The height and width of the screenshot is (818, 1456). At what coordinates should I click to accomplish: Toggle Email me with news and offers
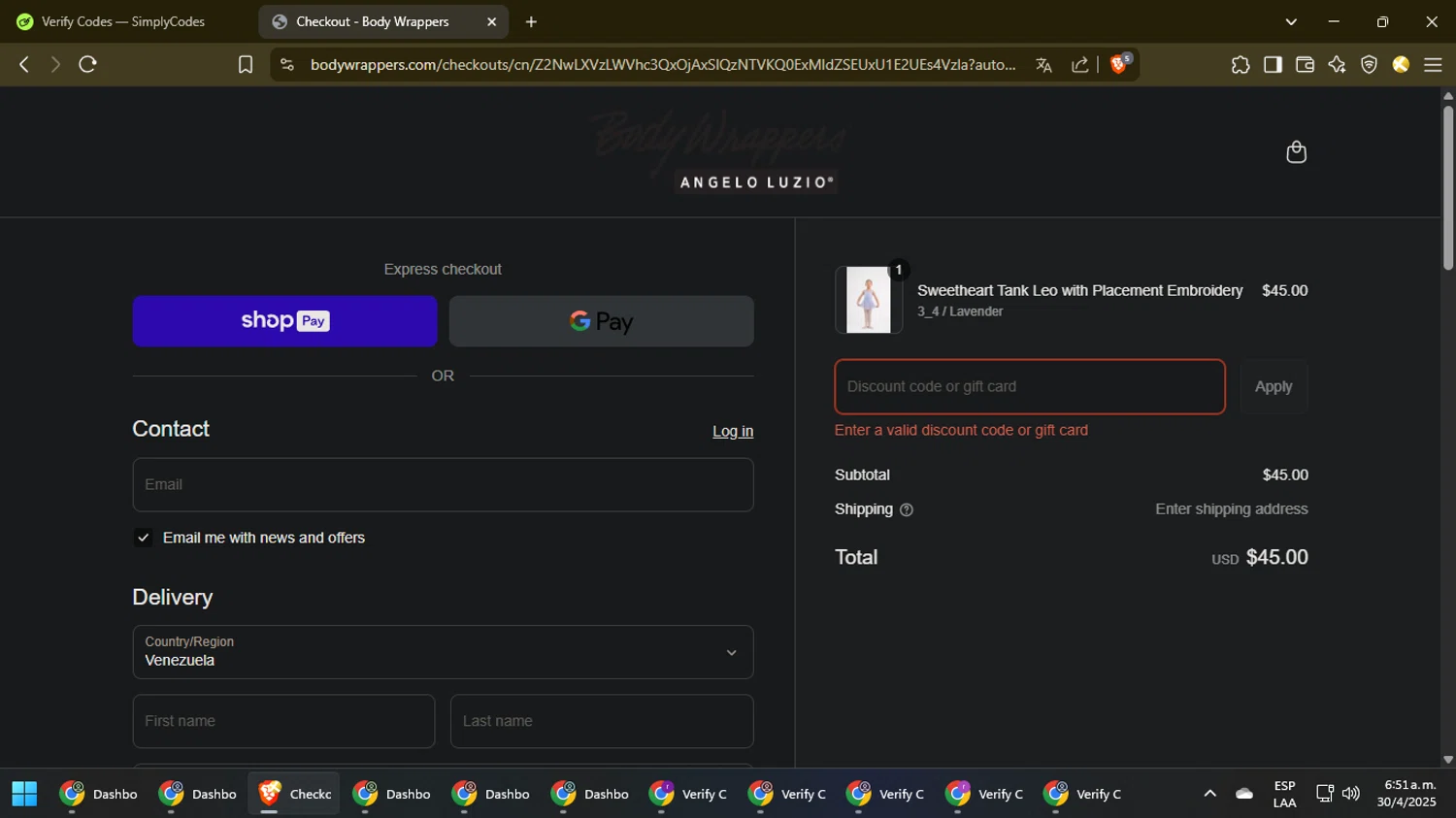(x=144, y=538)
